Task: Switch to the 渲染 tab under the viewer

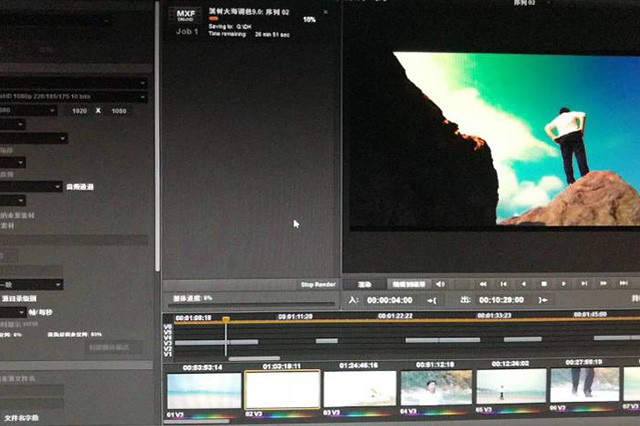Action: coord(365,284)
